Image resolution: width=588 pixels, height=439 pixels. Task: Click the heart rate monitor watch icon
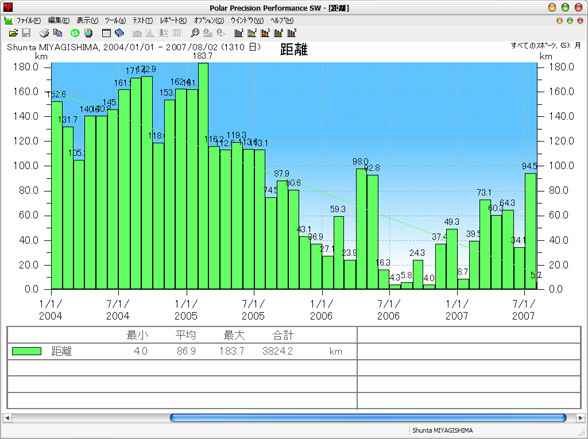(x=88, y=33)
